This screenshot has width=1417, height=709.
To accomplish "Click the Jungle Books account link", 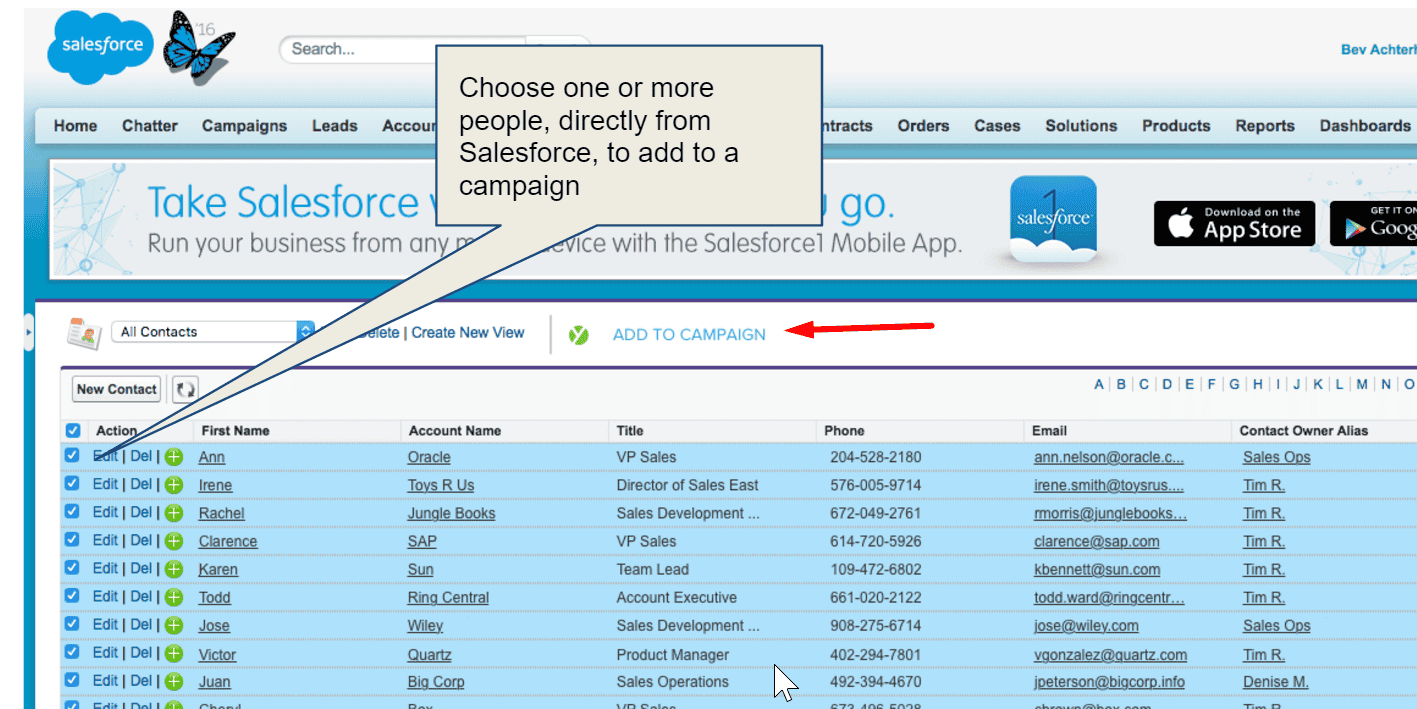I will pyautogui.click(x=451, y=513).
